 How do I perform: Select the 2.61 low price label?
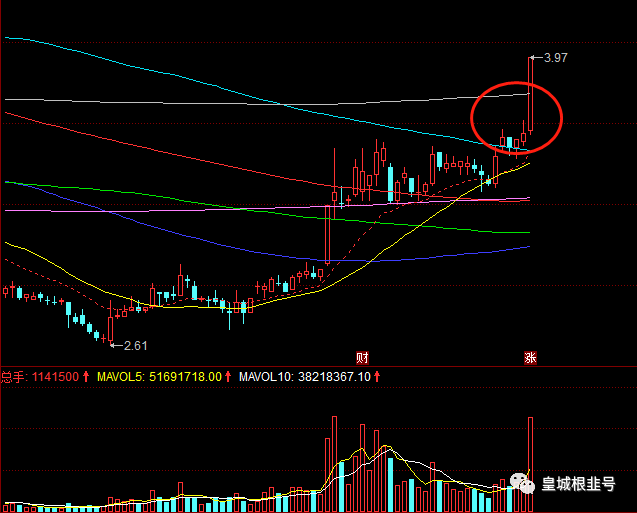(135, 346)
